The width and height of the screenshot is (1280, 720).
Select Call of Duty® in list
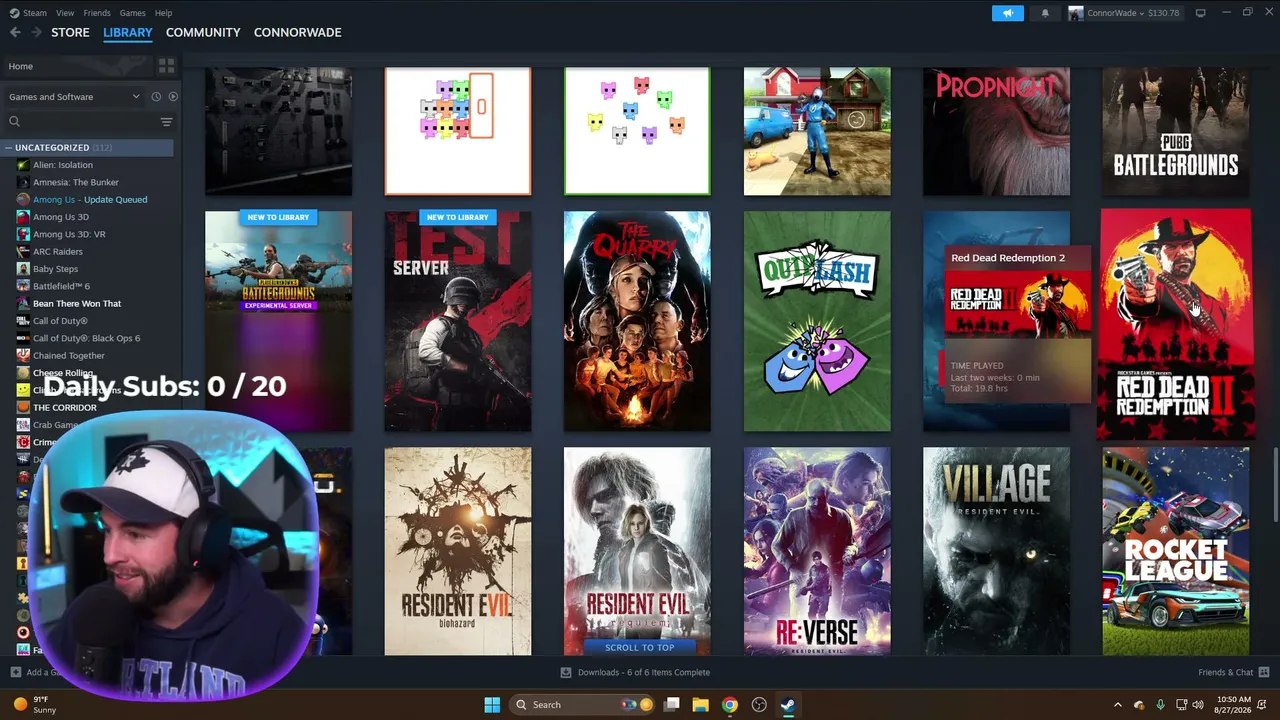(x=60, y=321)
